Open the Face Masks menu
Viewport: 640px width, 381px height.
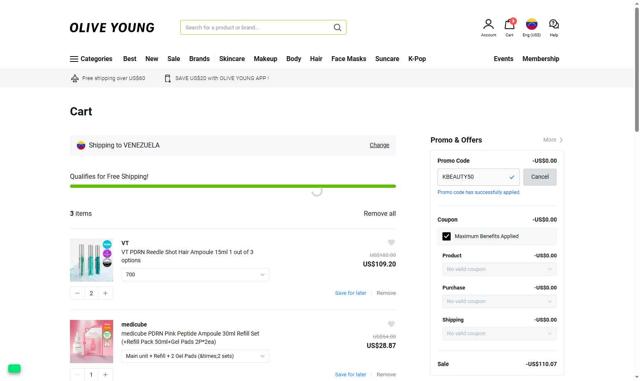pyautogui.click(x=349, y=59)
